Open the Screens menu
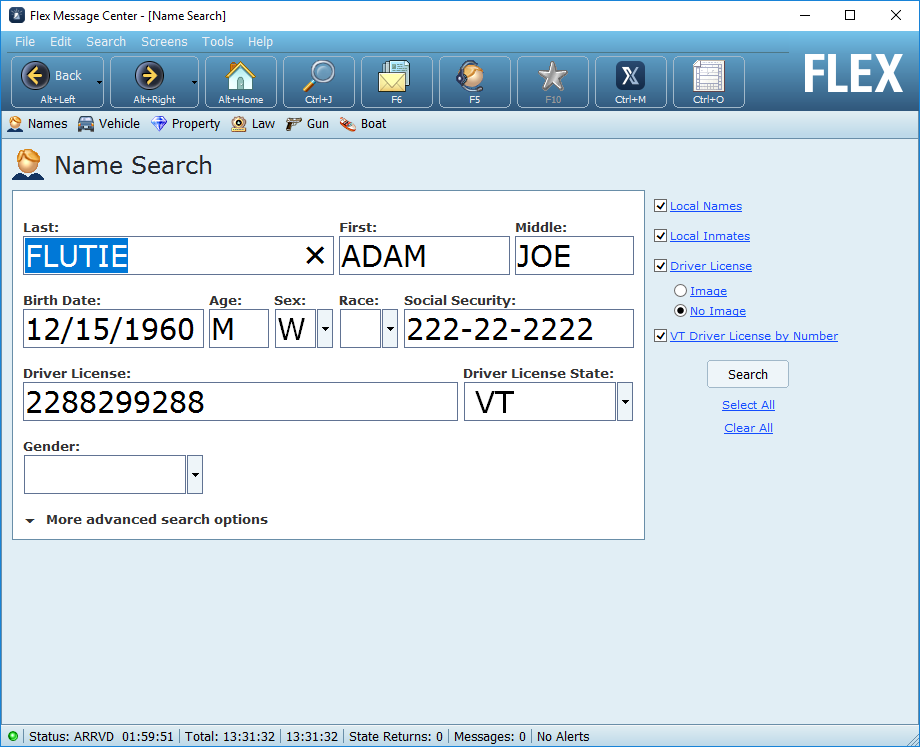920x747 pixels. (x=164, y=42)
